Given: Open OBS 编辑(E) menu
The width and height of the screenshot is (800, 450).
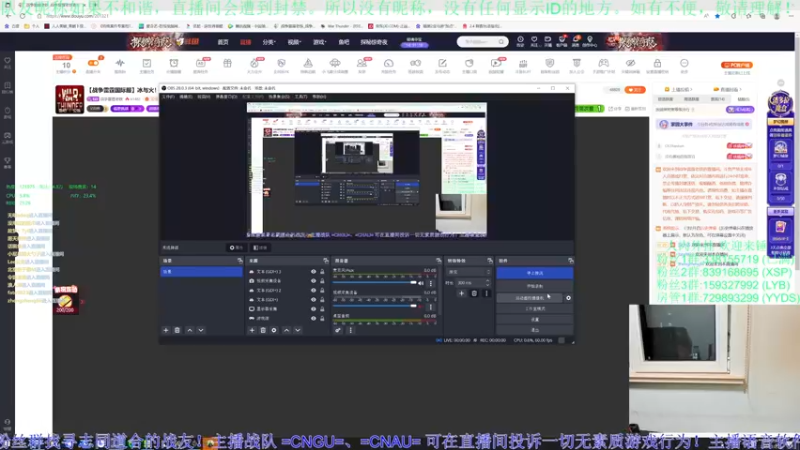Looking at the screenshot, I should click(x=186, y=97).
